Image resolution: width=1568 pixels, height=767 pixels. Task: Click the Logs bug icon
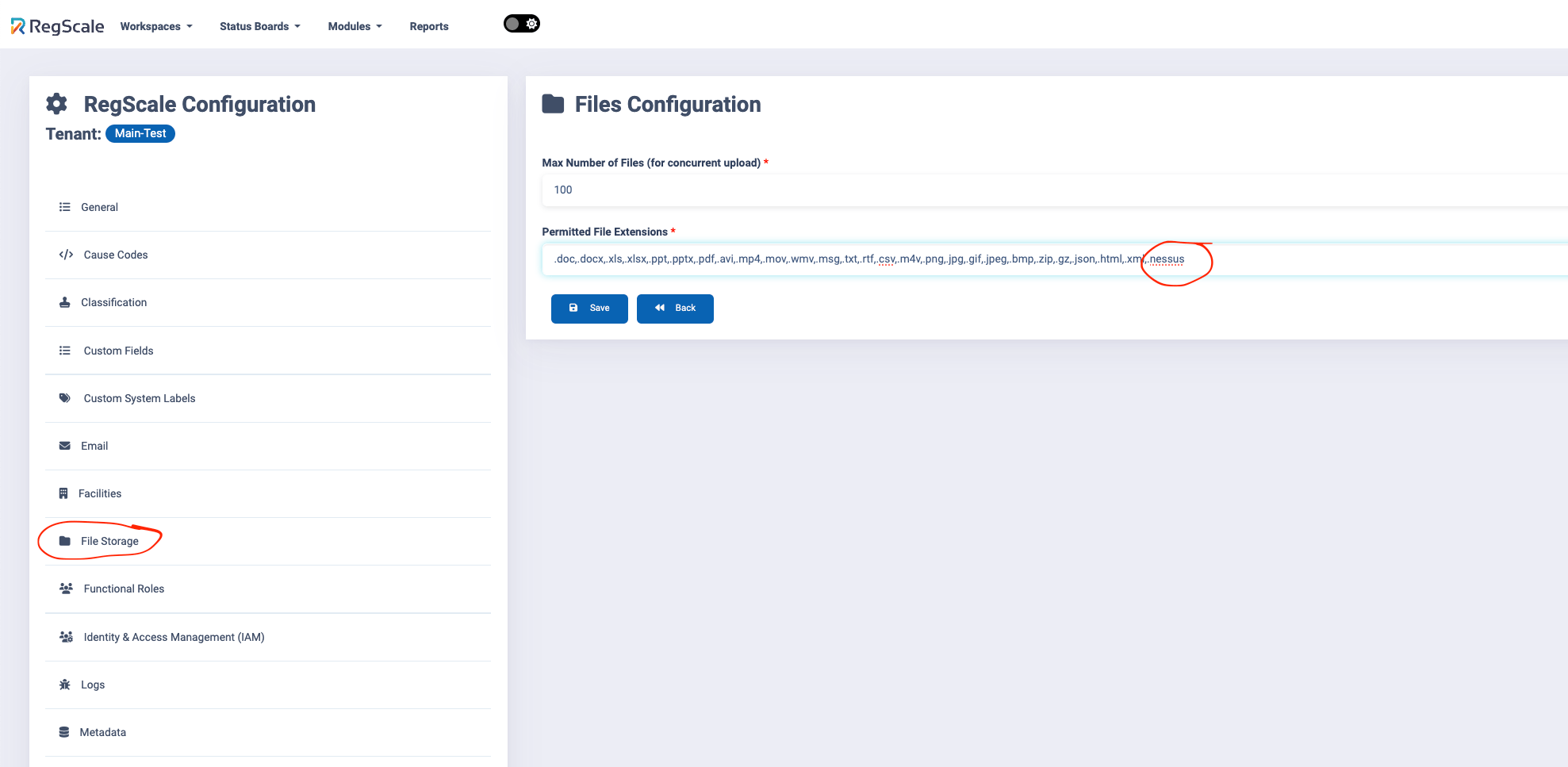point(65,685)
